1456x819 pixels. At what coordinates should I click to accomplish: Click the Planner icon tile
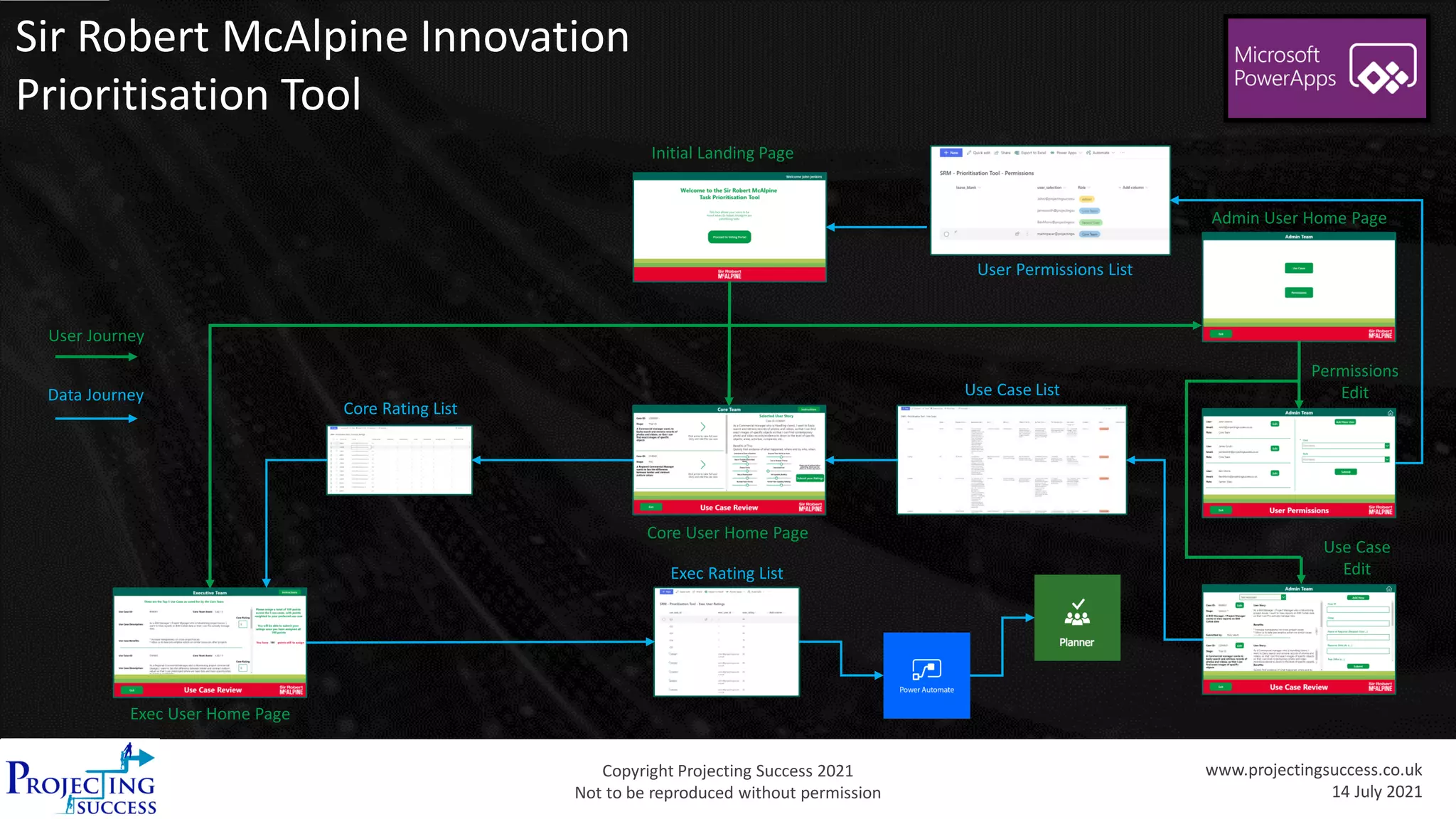coord(1076,617)
